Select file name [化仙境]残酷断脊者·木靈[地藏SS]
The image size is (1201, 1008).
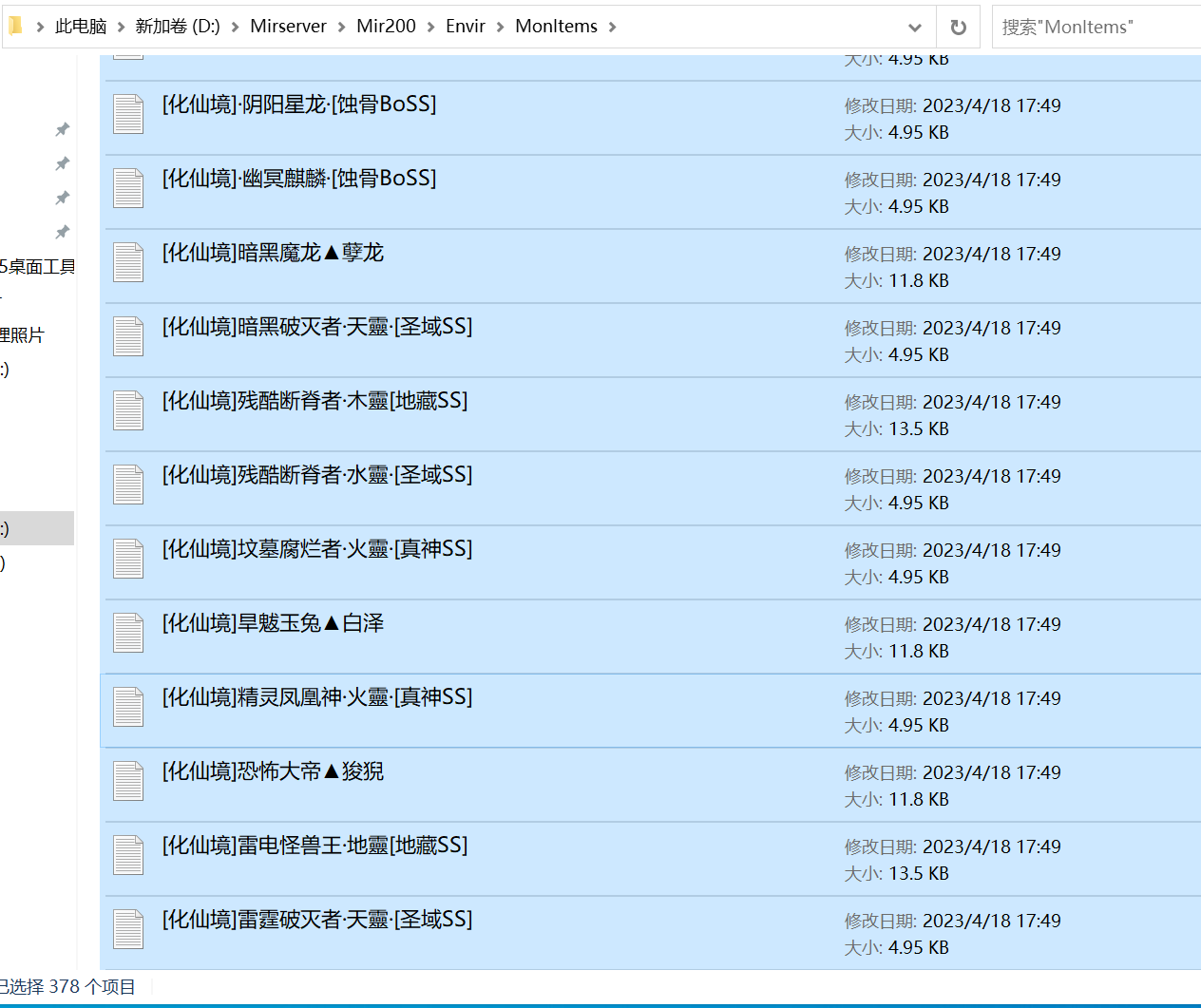pos(315,401)
